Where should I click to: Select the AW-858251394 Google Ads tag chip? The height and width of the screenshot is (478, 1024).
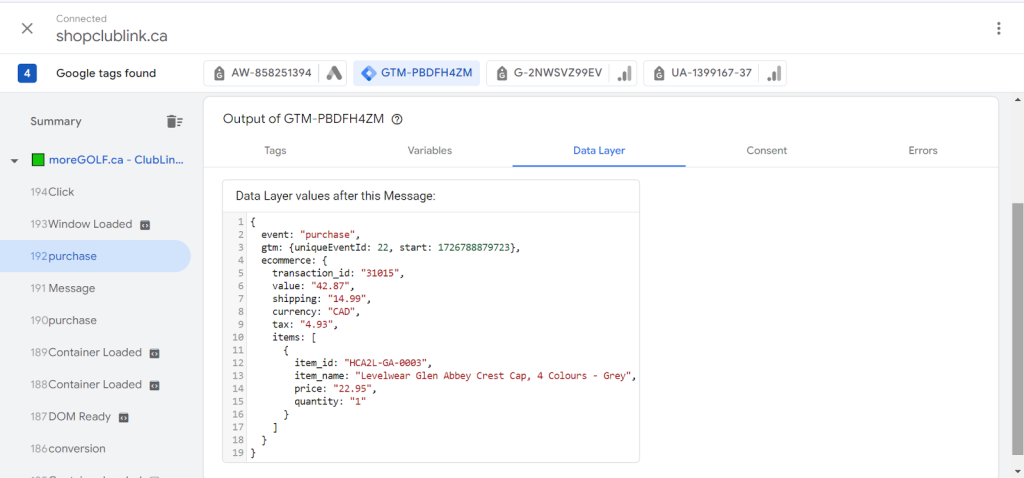275,73
